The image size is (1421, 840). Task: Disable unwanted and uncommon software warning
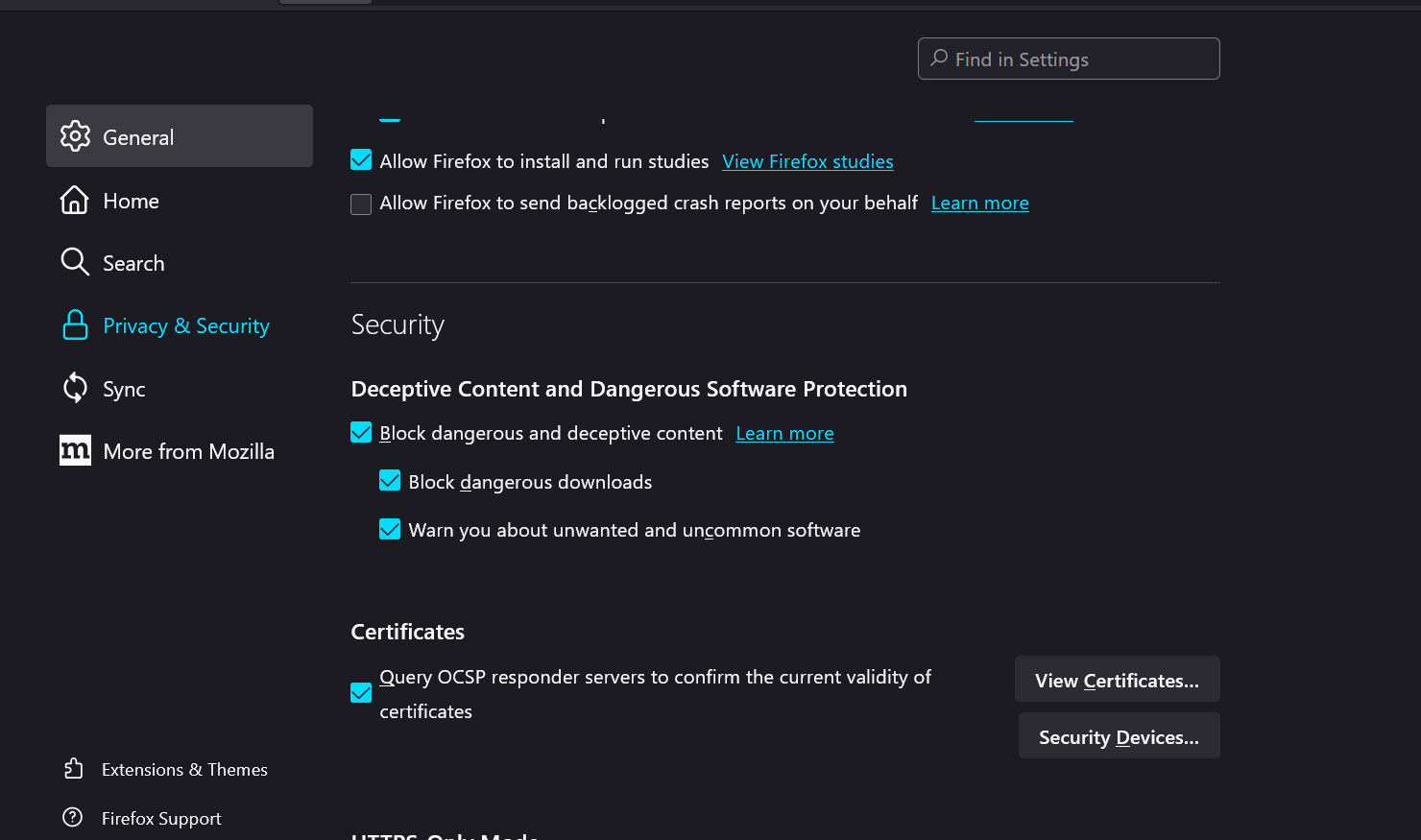pyautogui.click(x=390, y=529)
